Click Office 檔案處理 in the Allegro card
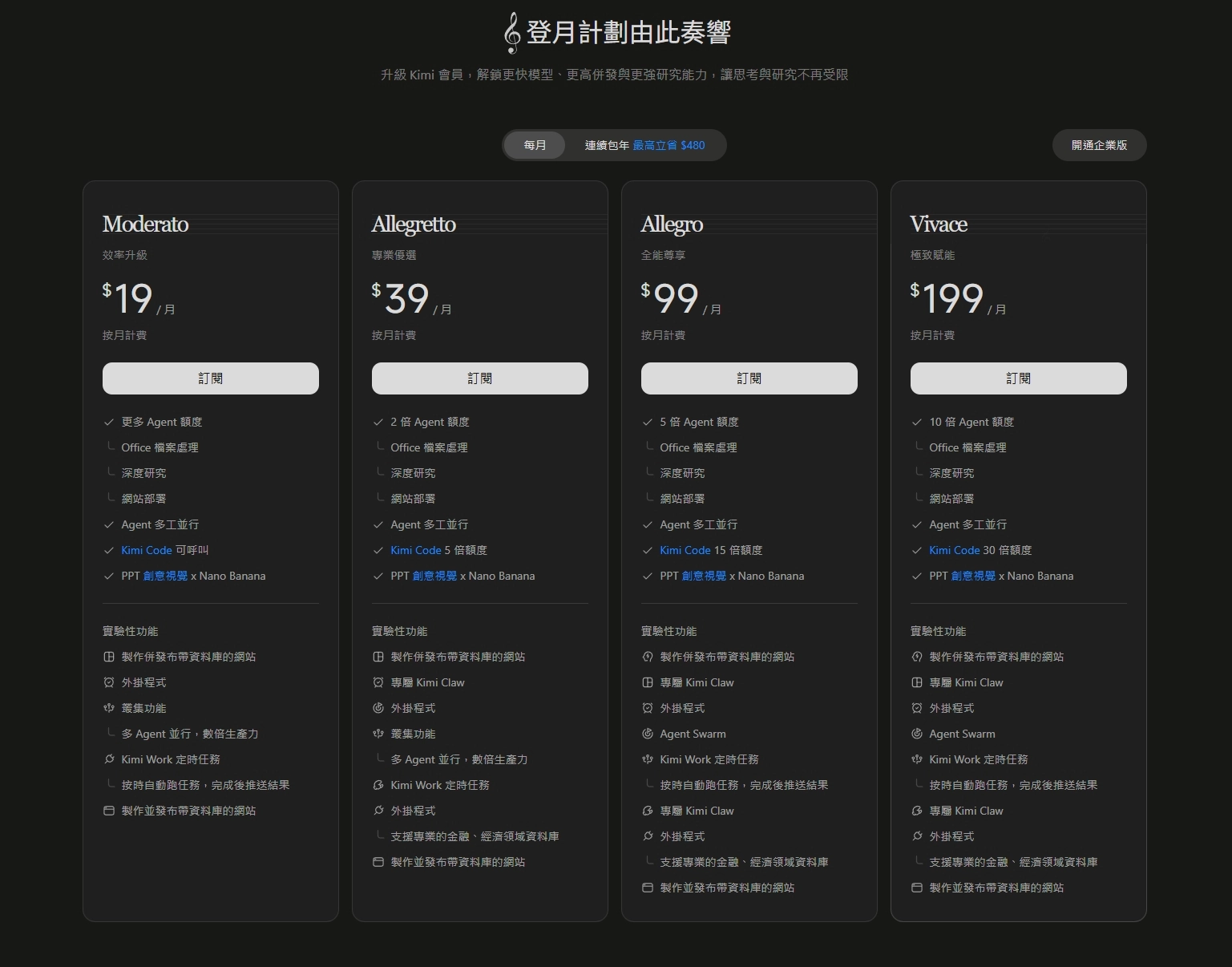Viewport: 1232px width, 967px height. point(699,447)
